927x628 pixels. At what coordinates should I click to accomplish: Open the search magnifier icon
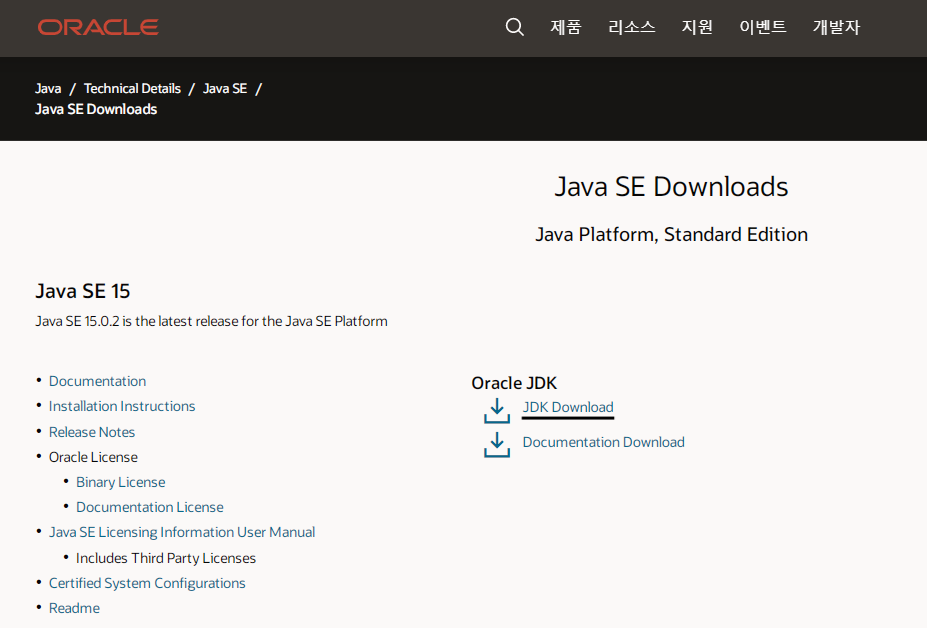(x=514, y=27)
